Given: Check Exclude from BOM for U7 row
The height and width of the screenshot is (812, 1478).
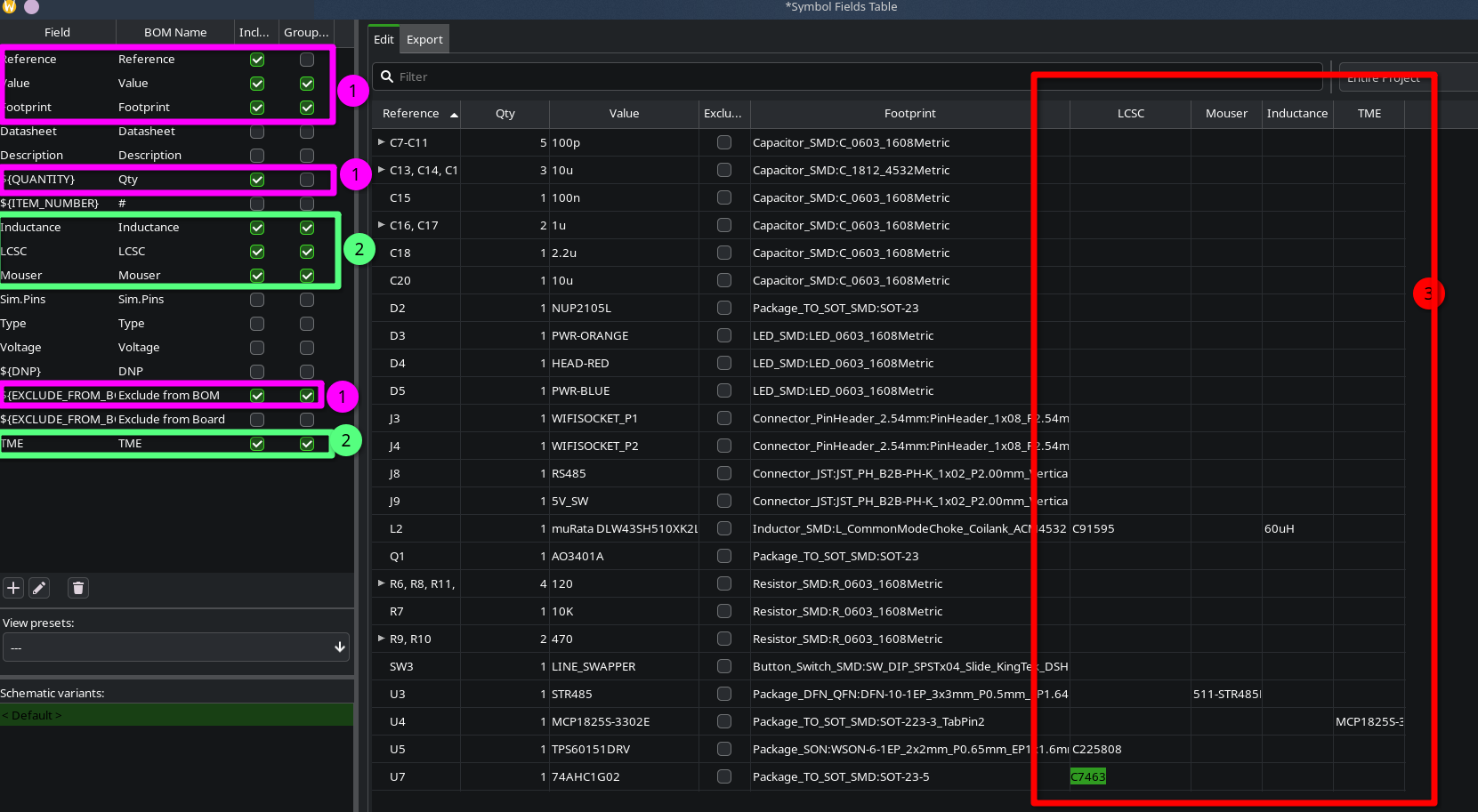Looking at the screenshot, I should tap(724, 776).
